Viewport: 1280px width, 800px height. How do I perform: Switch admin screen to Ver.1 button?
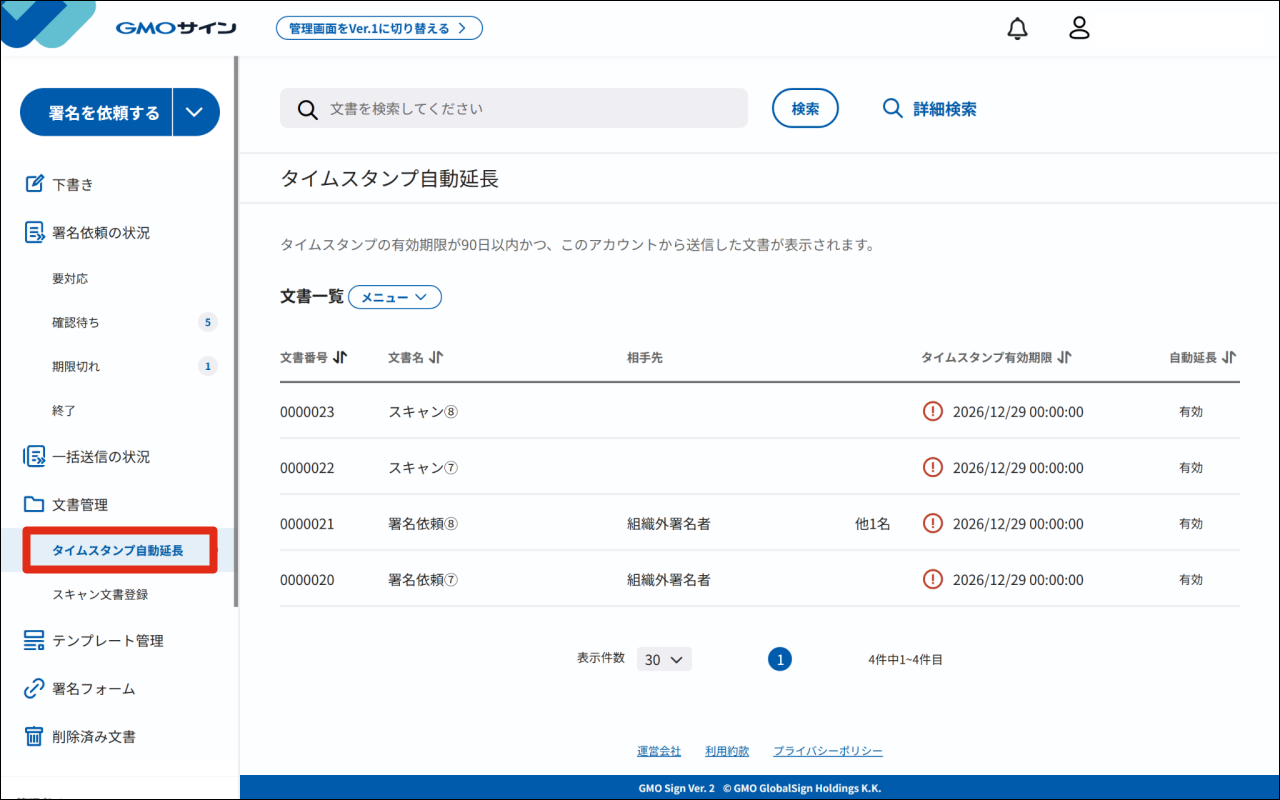click(x=379, y=28)
